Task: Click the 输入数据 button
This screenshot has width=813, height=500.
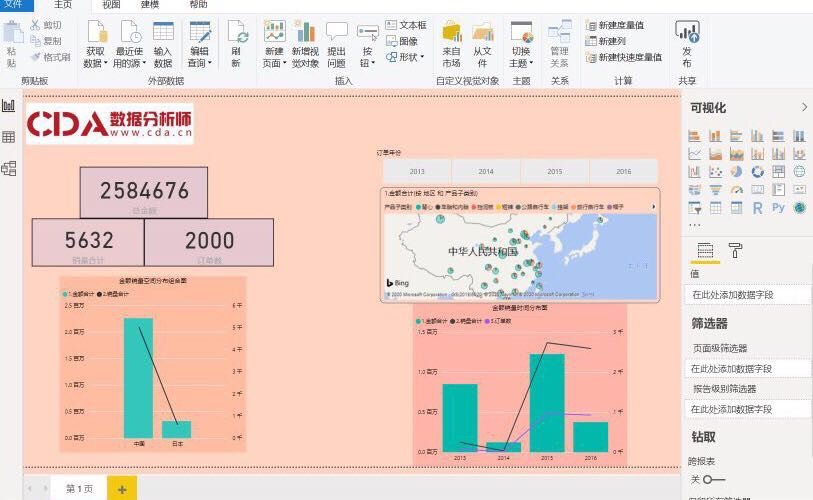Action: coord(163,44)
